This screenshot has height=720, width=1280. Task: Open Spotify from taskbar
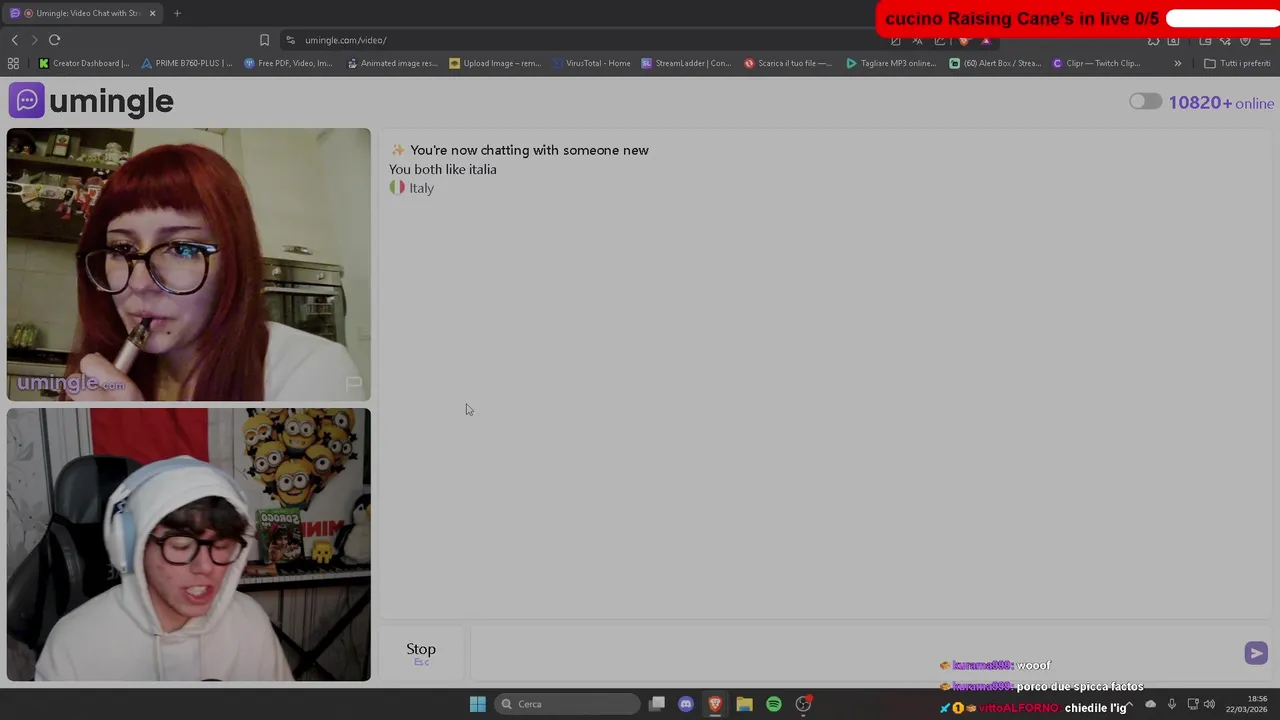[x=774, y=704]
